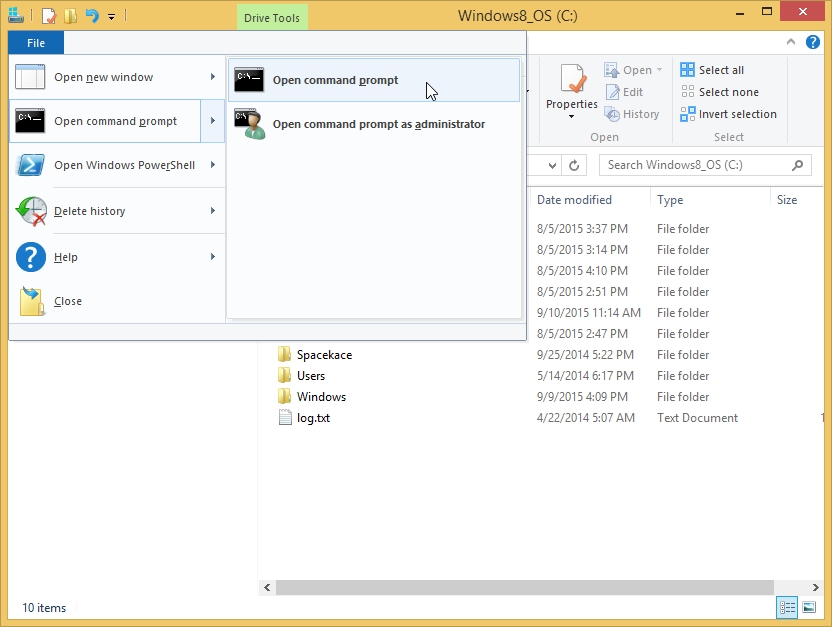
Task: Open the Customize Quick Access Toolbar dropdown
Action: pos(111,17)
